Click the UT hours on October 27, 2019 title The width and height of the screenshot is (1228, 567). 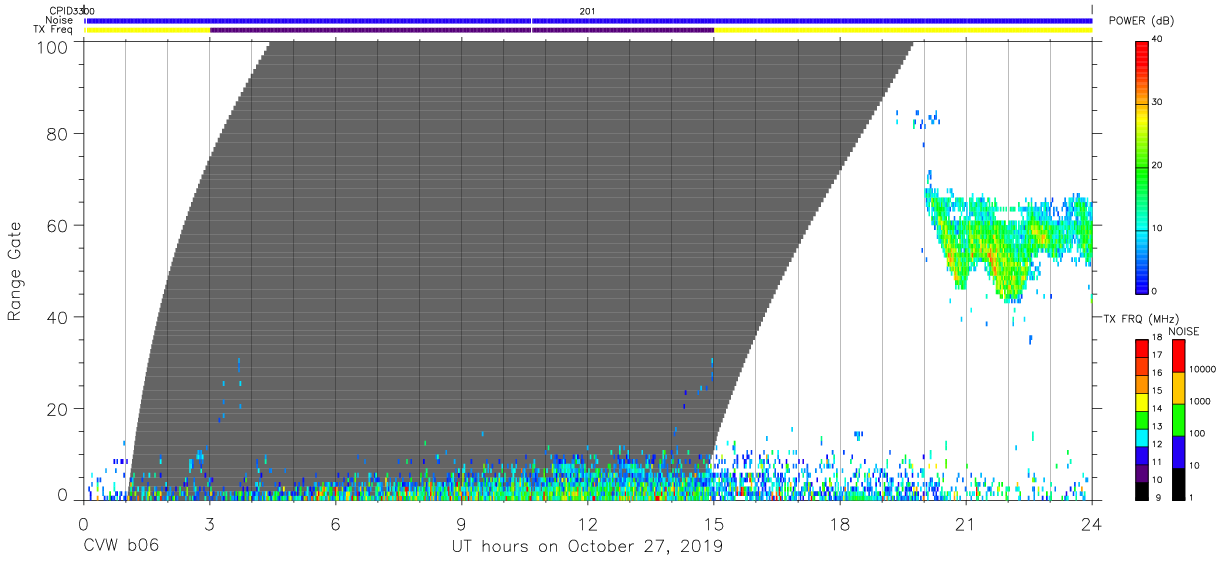(587, 547)
